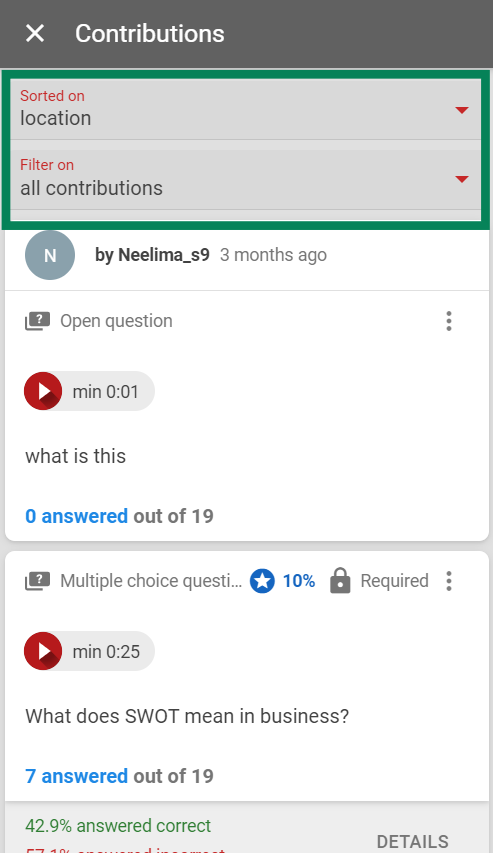493x853 pixels.
Task: Click the min 0:01 timestamp chip
Action: point(89,391)
